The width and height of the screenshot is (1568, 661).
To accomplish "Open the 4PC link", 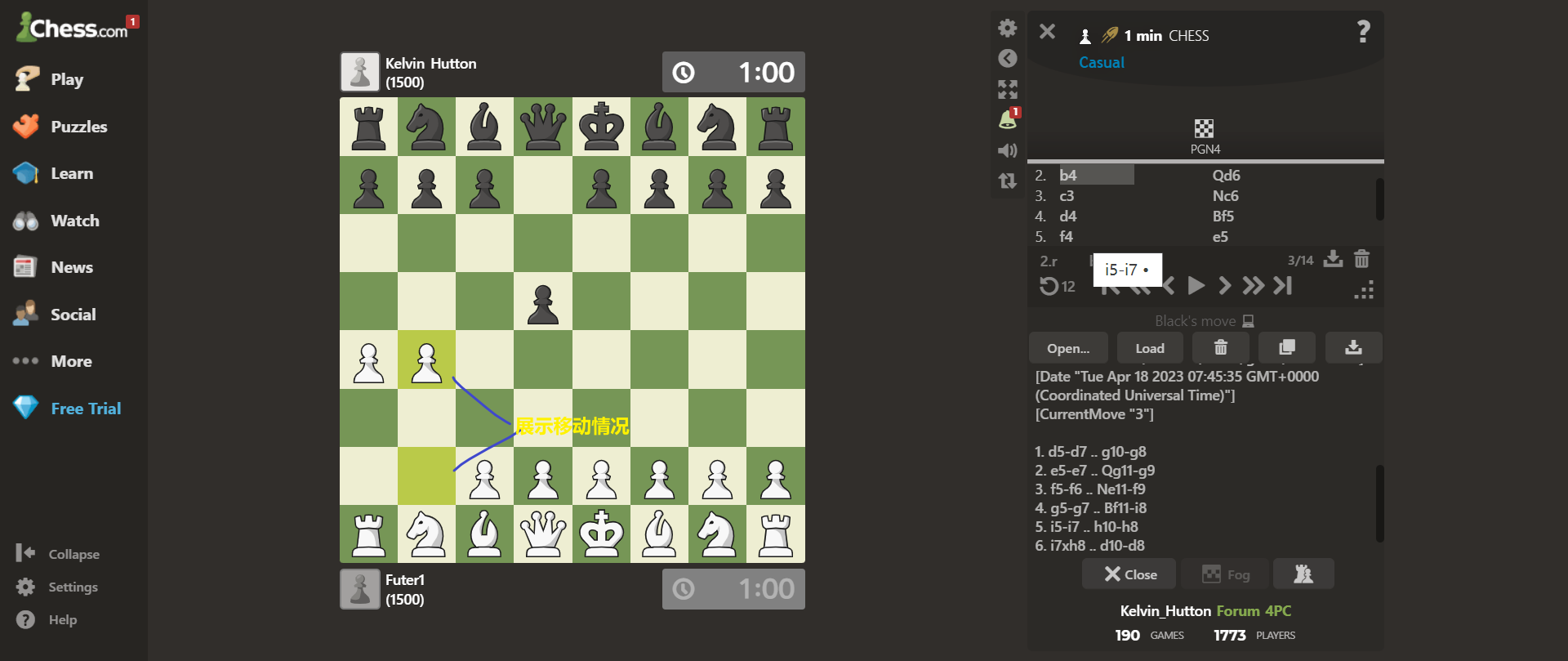I will click(x=1278, y=611).
